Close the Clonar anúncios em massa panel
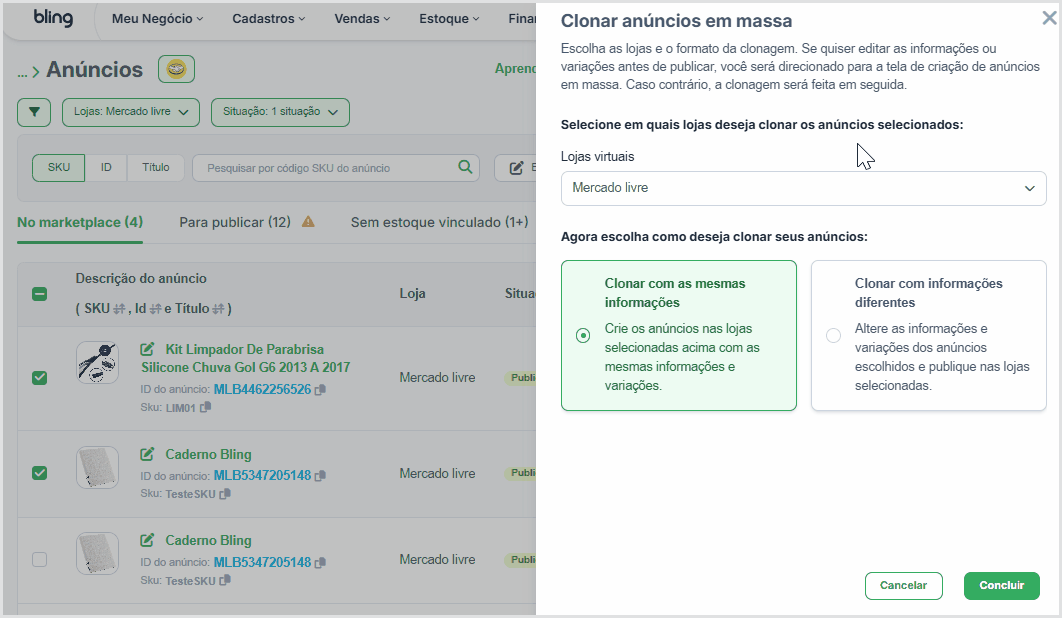 [1049, 18]
